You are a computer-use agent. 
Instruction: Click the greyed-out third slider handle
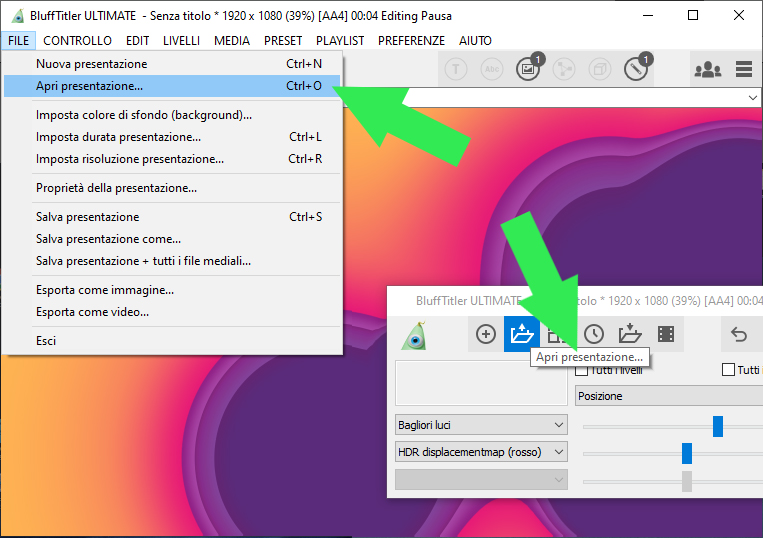[687, 482]
